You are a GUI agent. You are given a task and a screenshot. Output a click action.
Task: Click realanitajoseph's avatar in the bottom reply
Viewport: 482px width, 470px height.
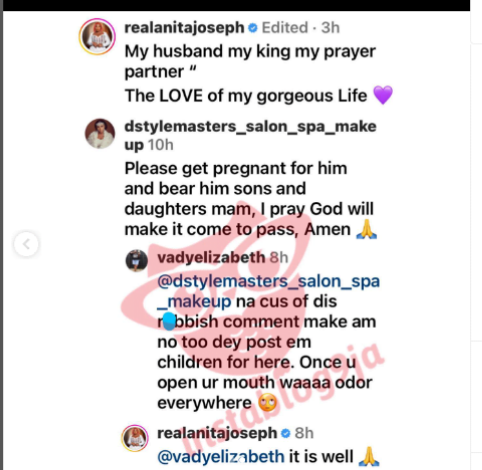pos(135,438)
